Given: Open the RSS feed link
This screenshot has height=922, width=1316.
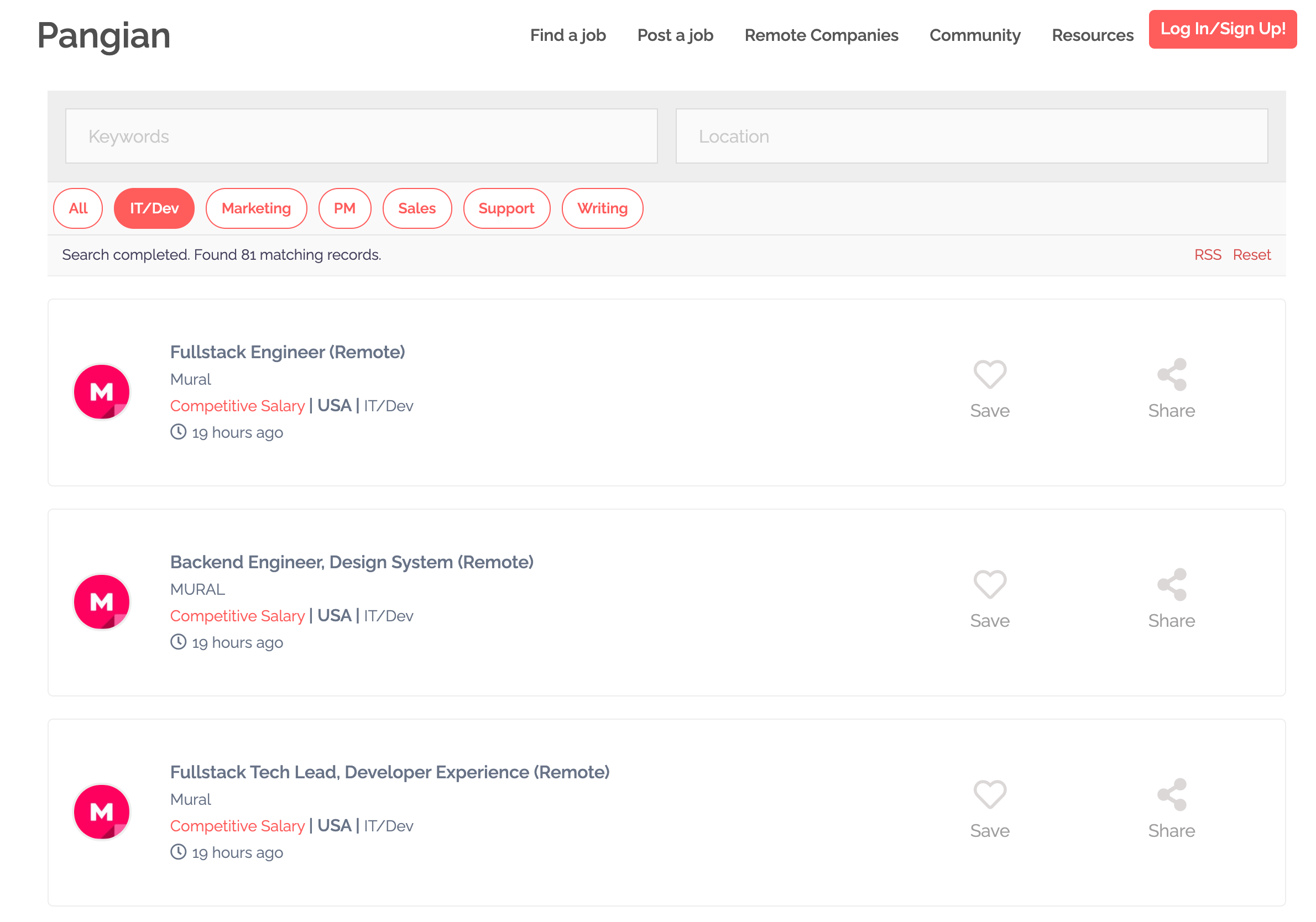Looking at the screenshot, I should [1207, 254].
